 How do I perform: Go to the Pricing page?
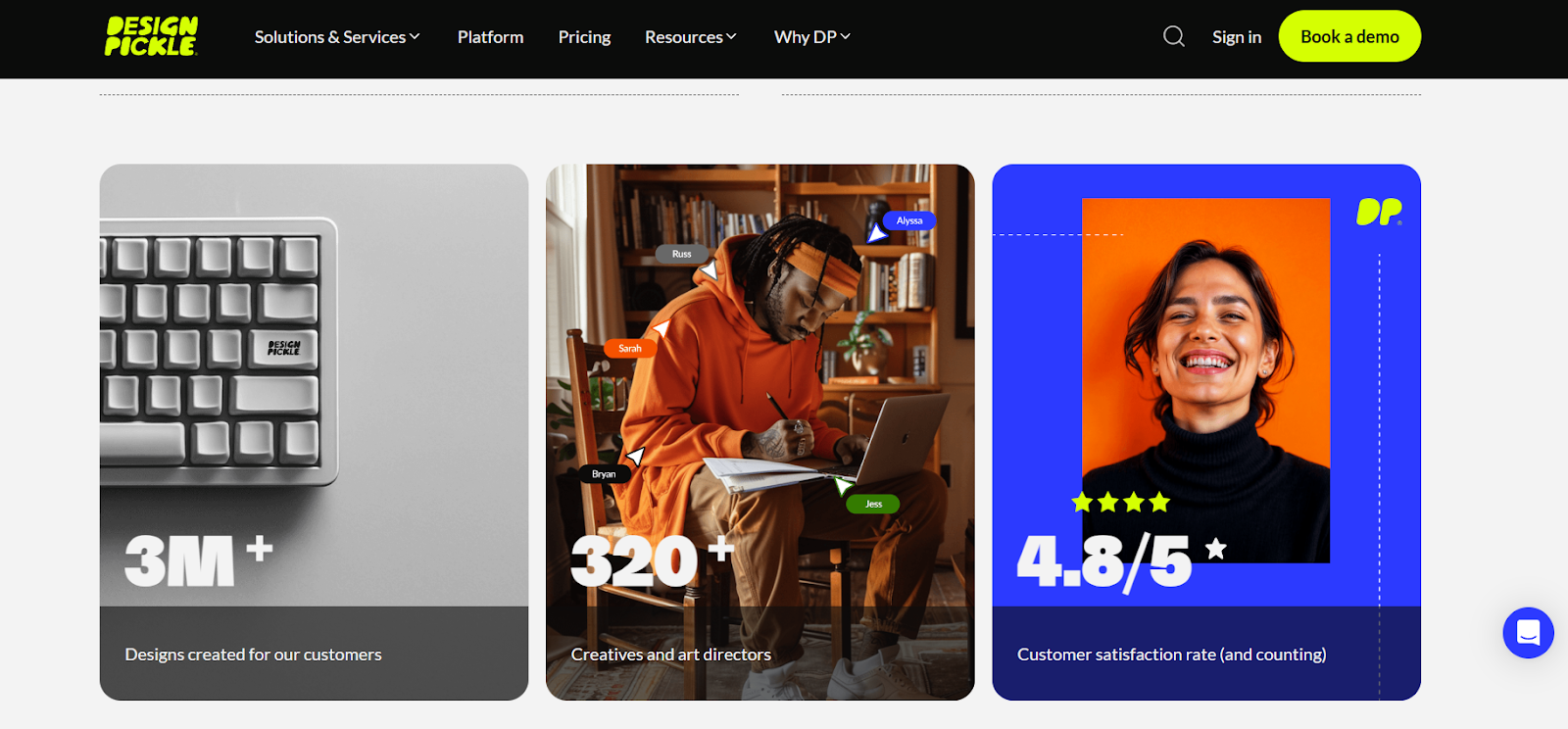584,36
